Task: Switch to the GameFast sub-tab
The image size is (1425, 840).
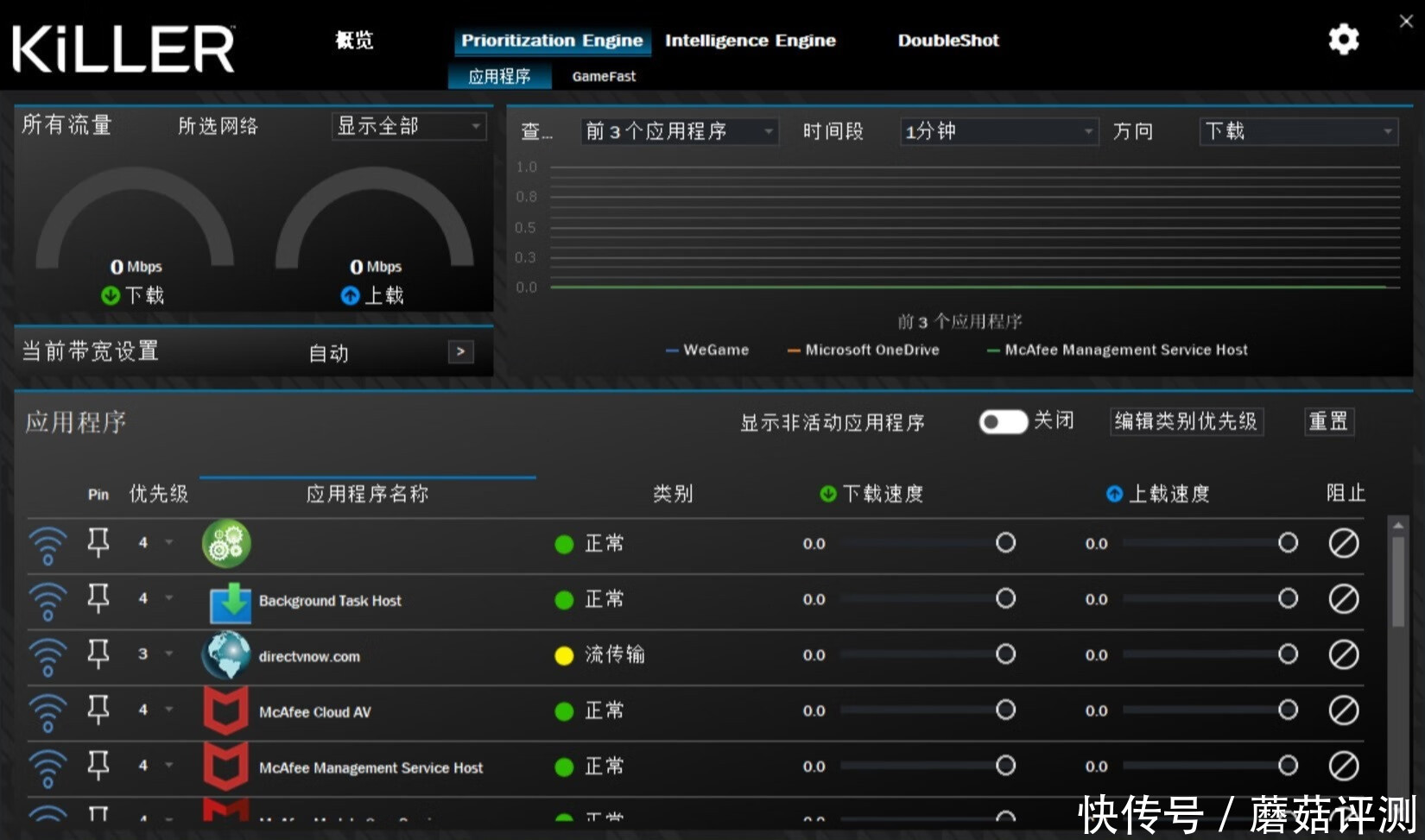Action: pos(604,76)
